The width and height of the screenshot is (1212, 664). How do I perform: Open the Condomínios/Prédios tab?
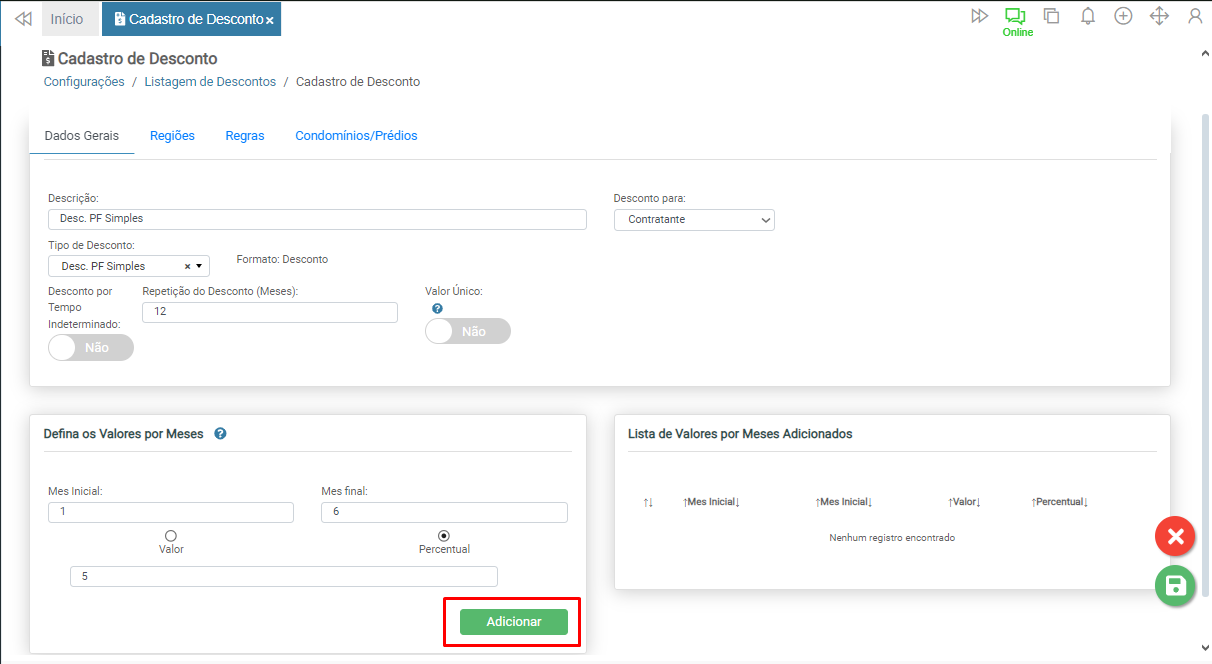356,136
